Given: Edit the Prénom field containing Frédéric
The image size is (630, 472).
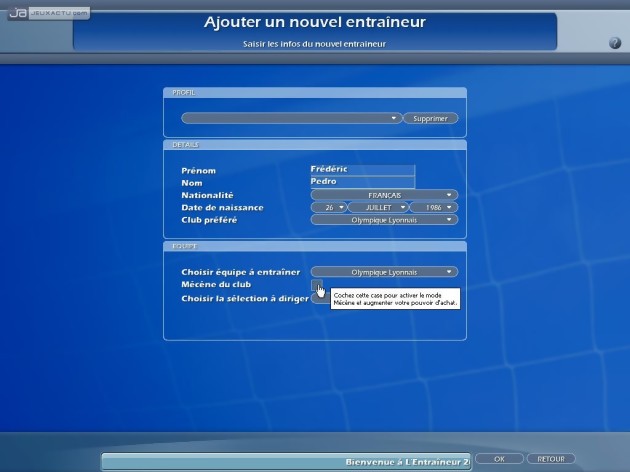Looking at the screenshot, I should tap(362, 169).
